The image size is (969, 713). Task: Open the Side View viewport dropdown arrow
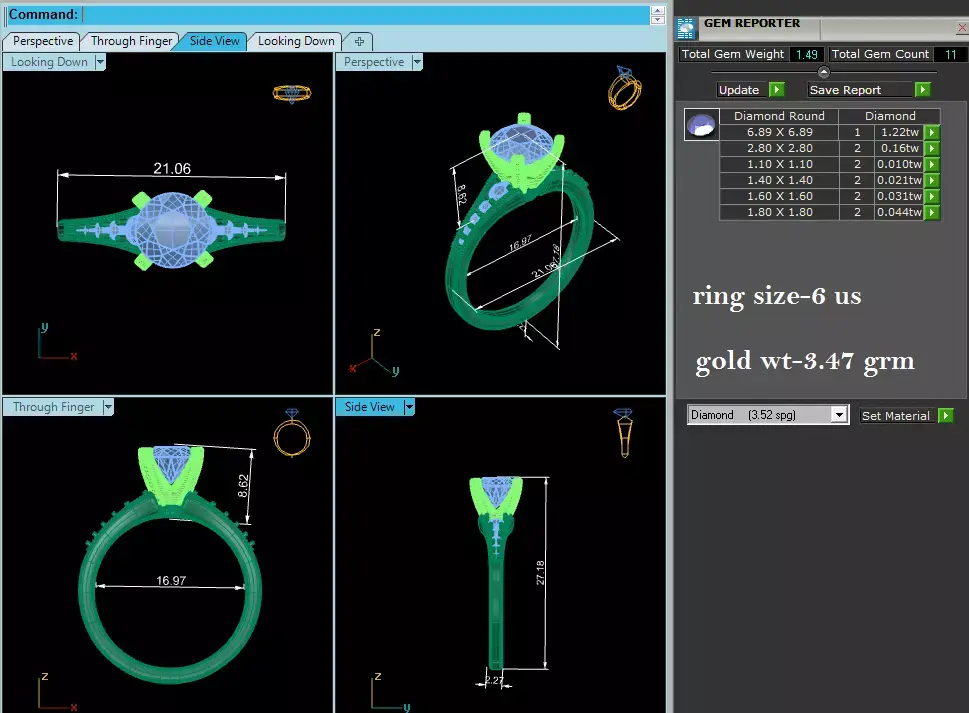(x=408, y=407)
